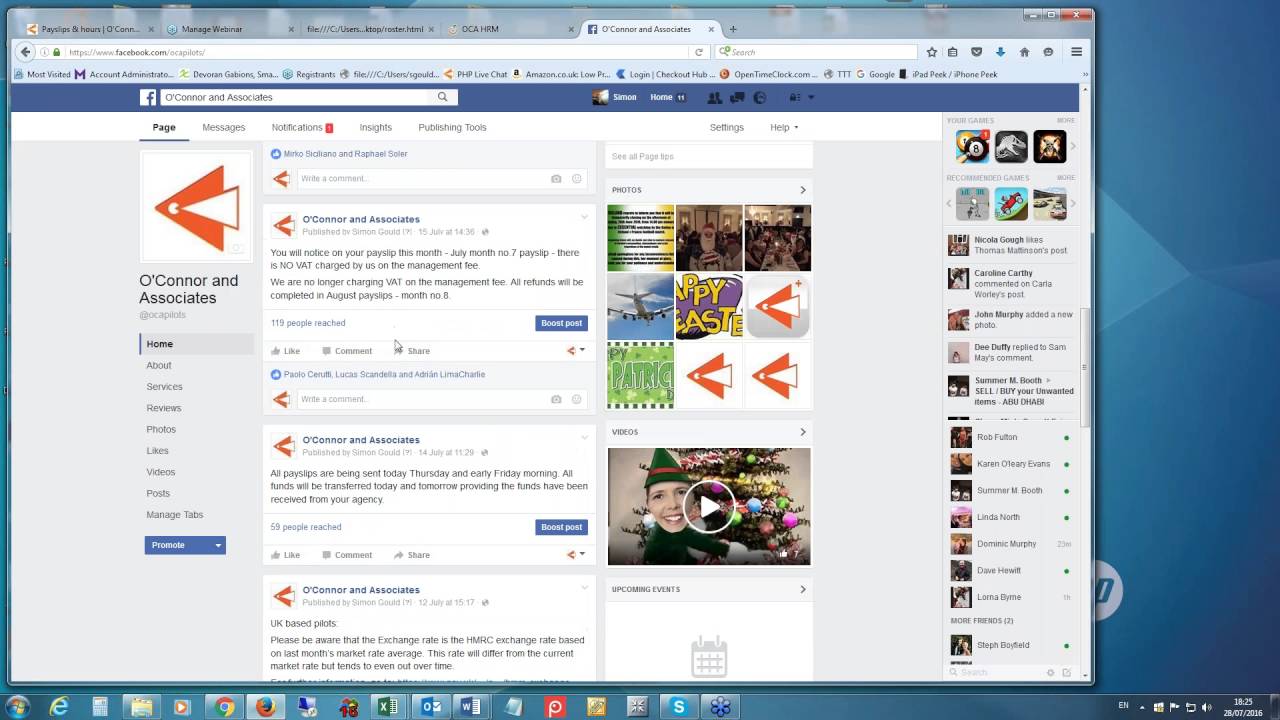Viewport: 1280px width, 720px height.
Task: Expand the Promote button dropdown arrow
Action: coord(217,545)
